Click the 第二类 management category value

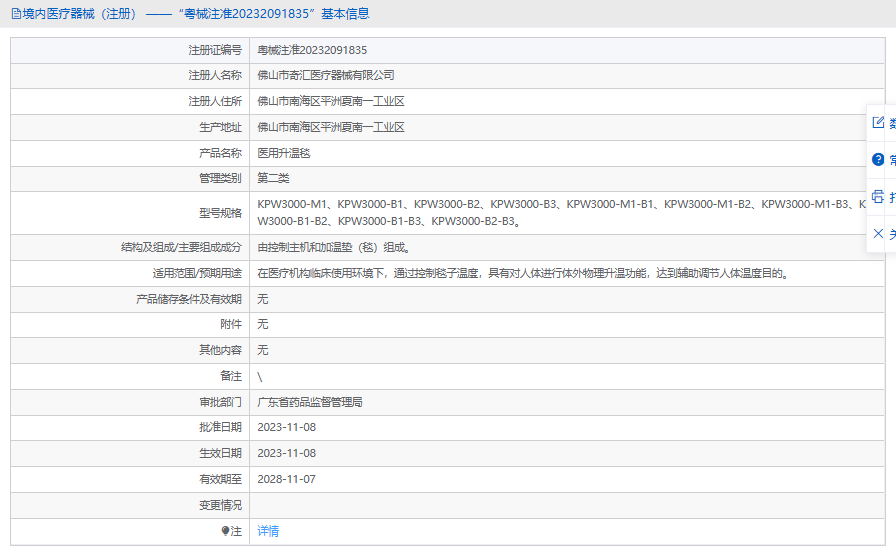(x=273, y=178)
